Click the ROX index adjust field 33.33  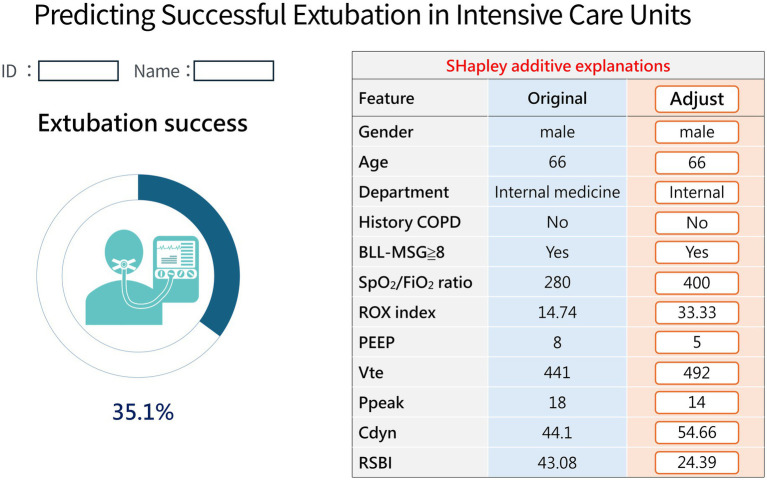click(x=697, y=313)
